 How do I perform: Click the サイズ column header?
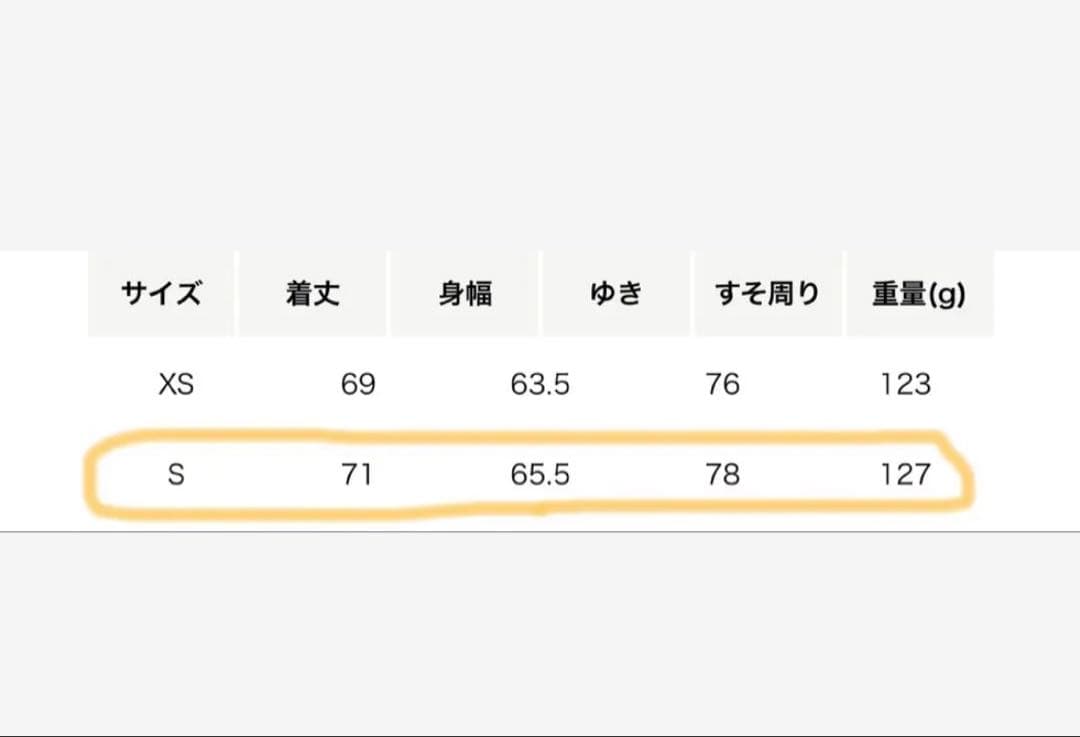pos(161,294)
